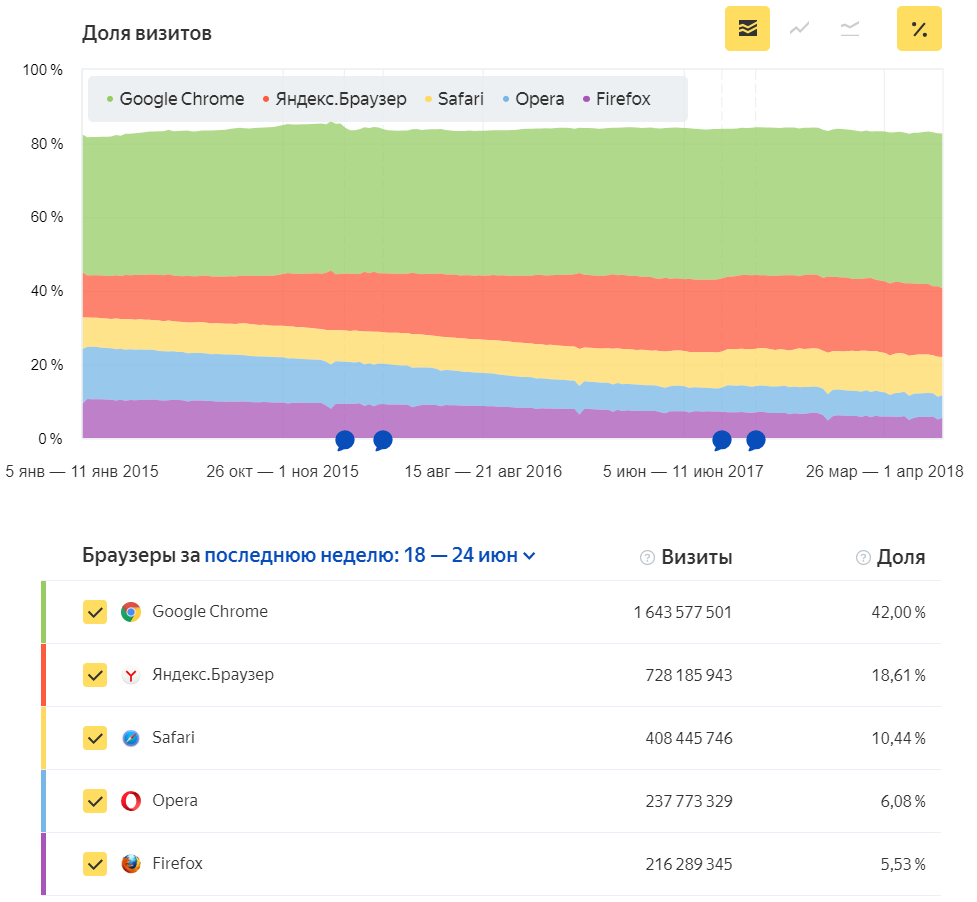
Task: Click the Firefox legend entry
Action: [x=616, y=99]
